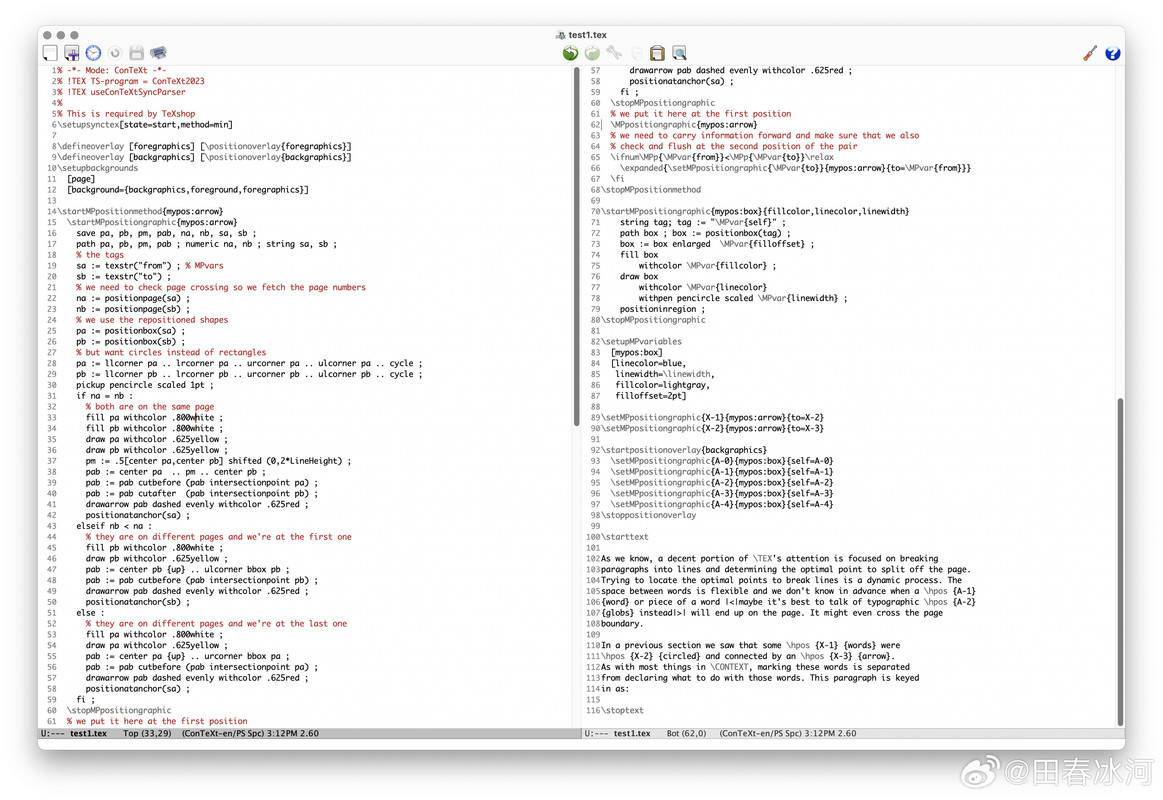This screenshot has width=1163, height=800.
Task: Click the new-document icon with blue plus
Action: point(71,53)
